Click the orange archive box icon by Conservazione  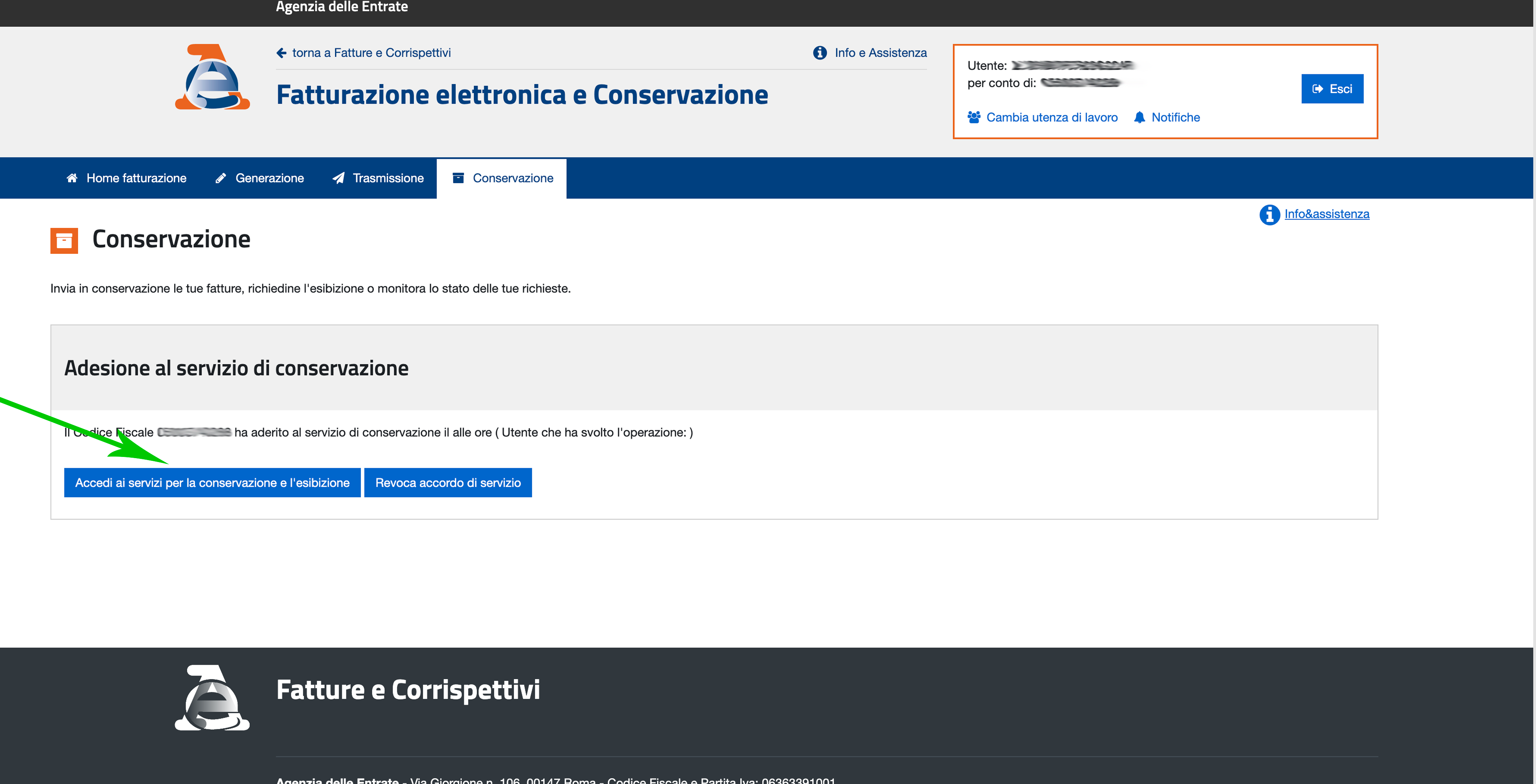tap(64, 241)
